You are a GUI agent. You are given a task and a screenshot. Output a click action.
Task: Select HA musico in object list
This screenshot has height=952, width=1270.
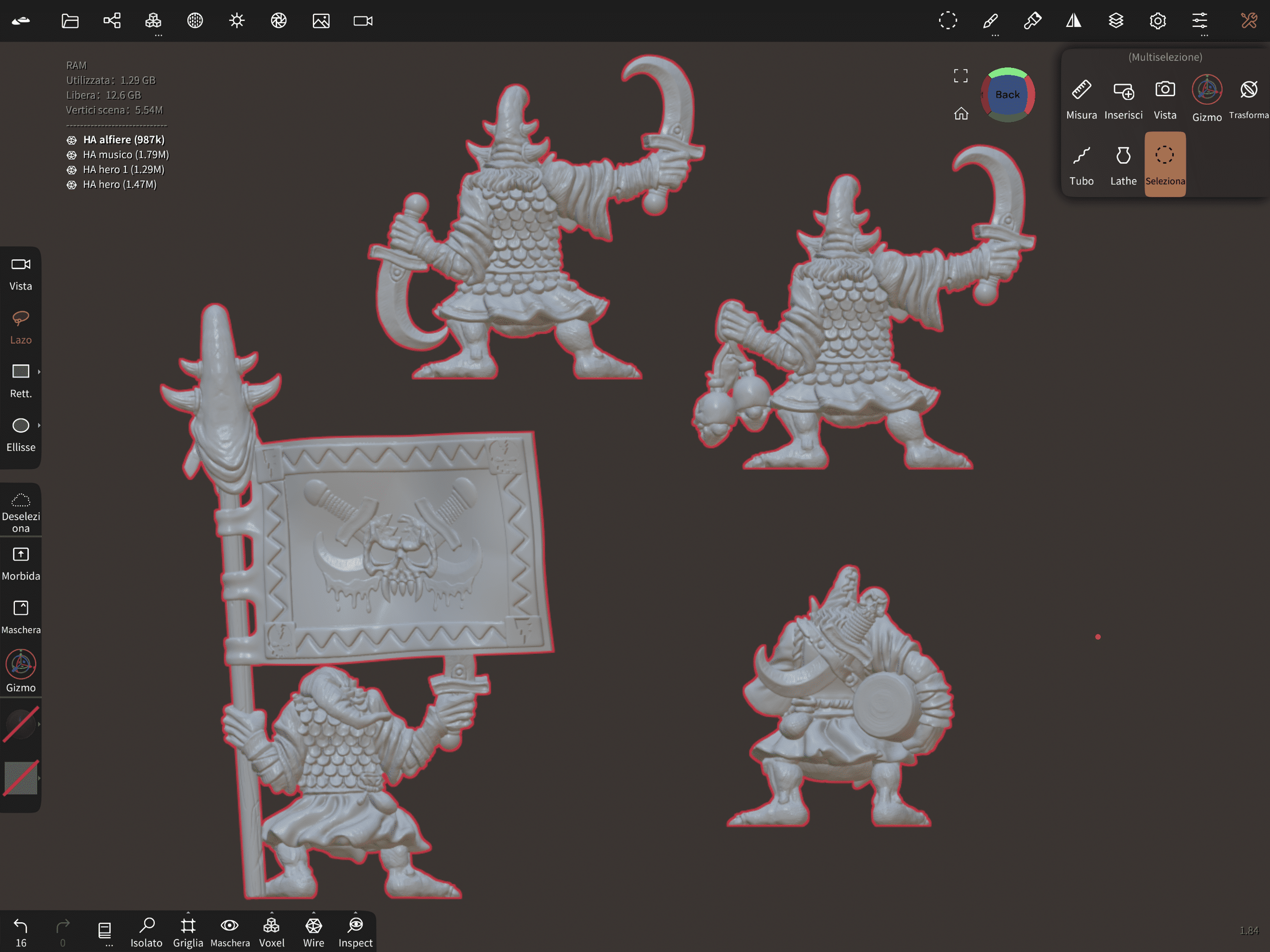pos(125,155)
